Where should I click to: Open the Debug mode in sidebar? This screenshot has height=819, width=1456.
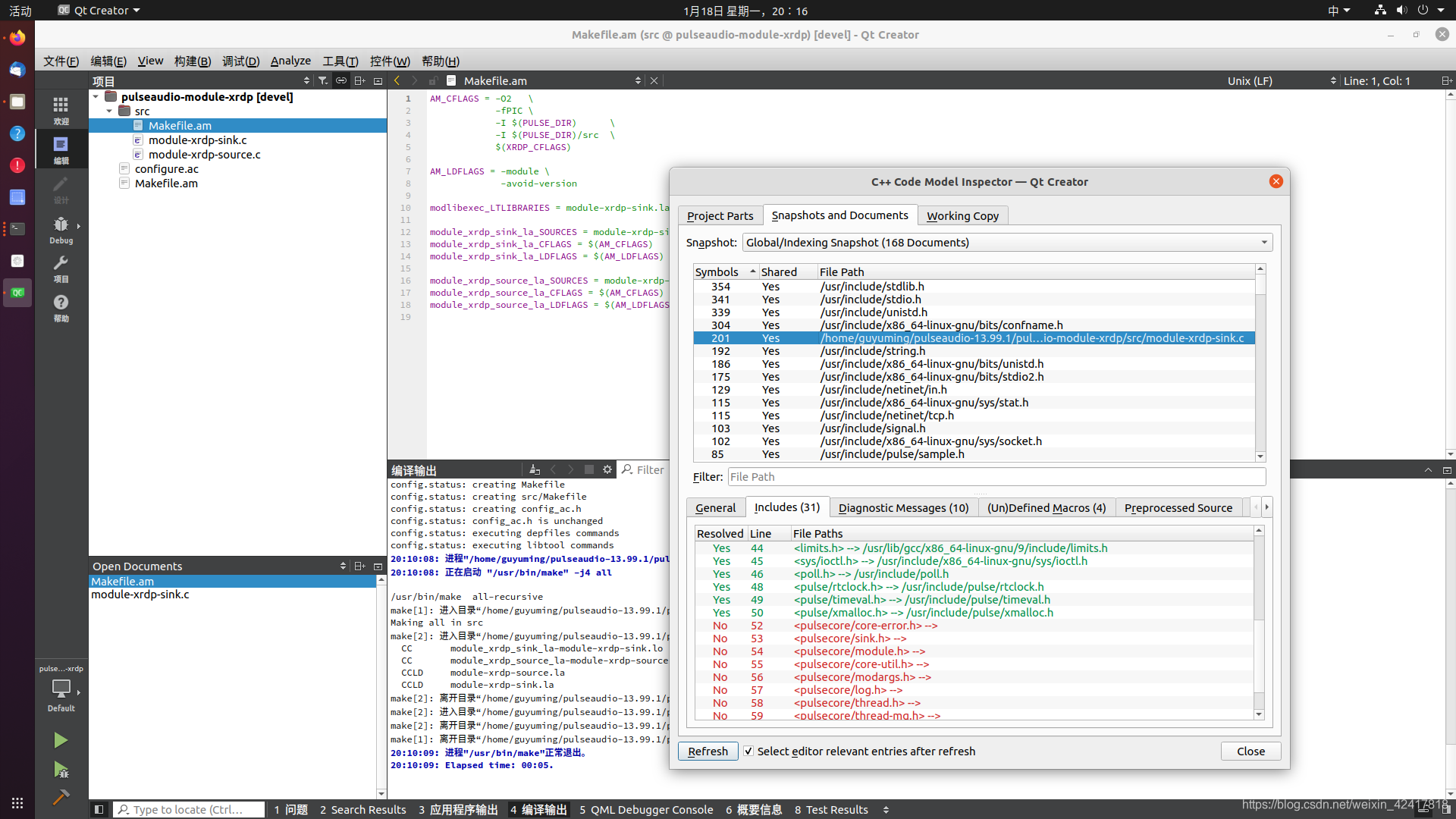tap(61, 230)
